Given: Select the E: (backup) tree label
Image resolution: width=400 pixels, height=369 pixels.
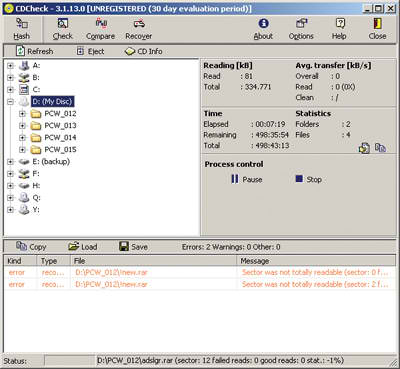Looking at the screenshot, I should 51,162.
